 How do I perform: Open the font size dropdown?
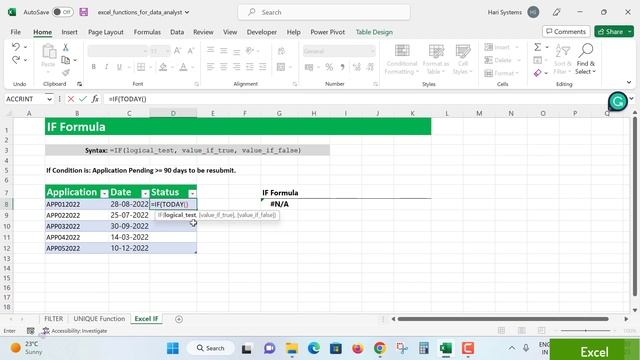167,51
